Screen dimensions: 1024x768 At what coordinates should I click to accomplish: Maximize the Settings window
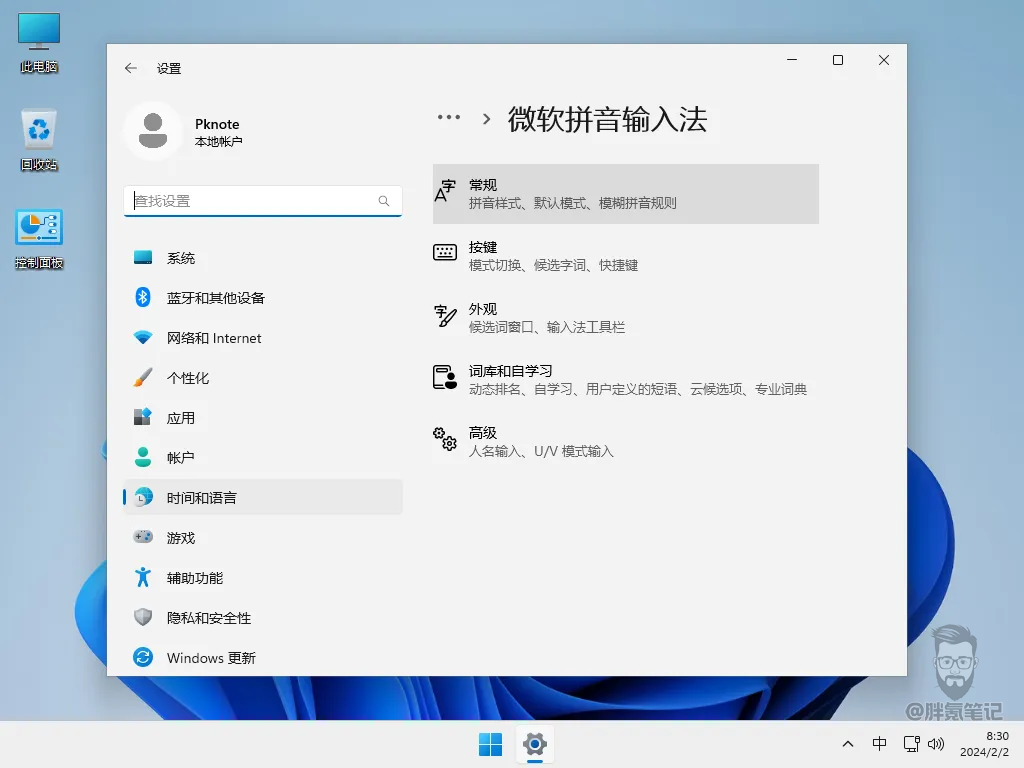pyautogui.click(x=838, y=60)
